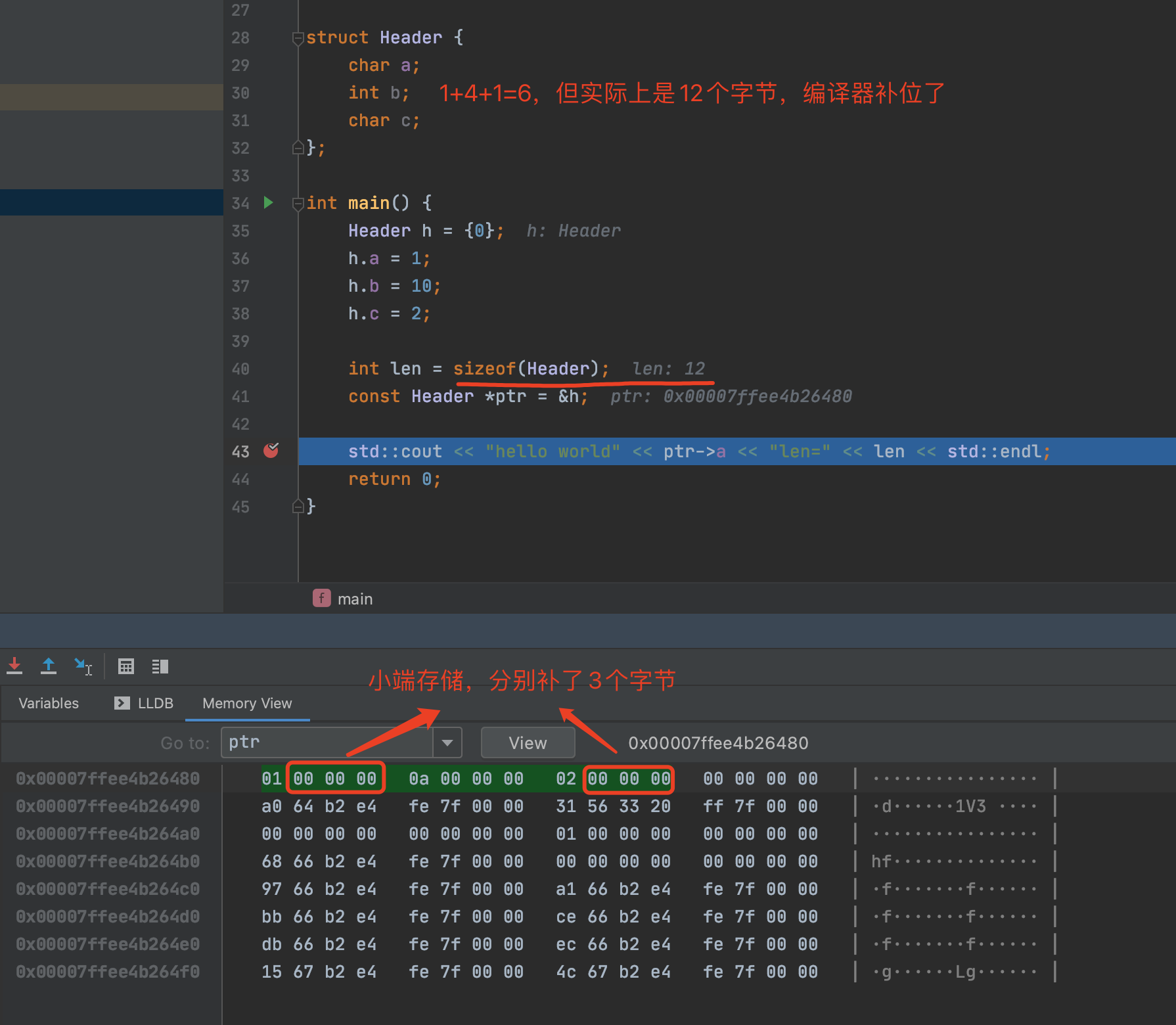
Task: Collapse the main function fold marker on line 34
Action: 298,203
